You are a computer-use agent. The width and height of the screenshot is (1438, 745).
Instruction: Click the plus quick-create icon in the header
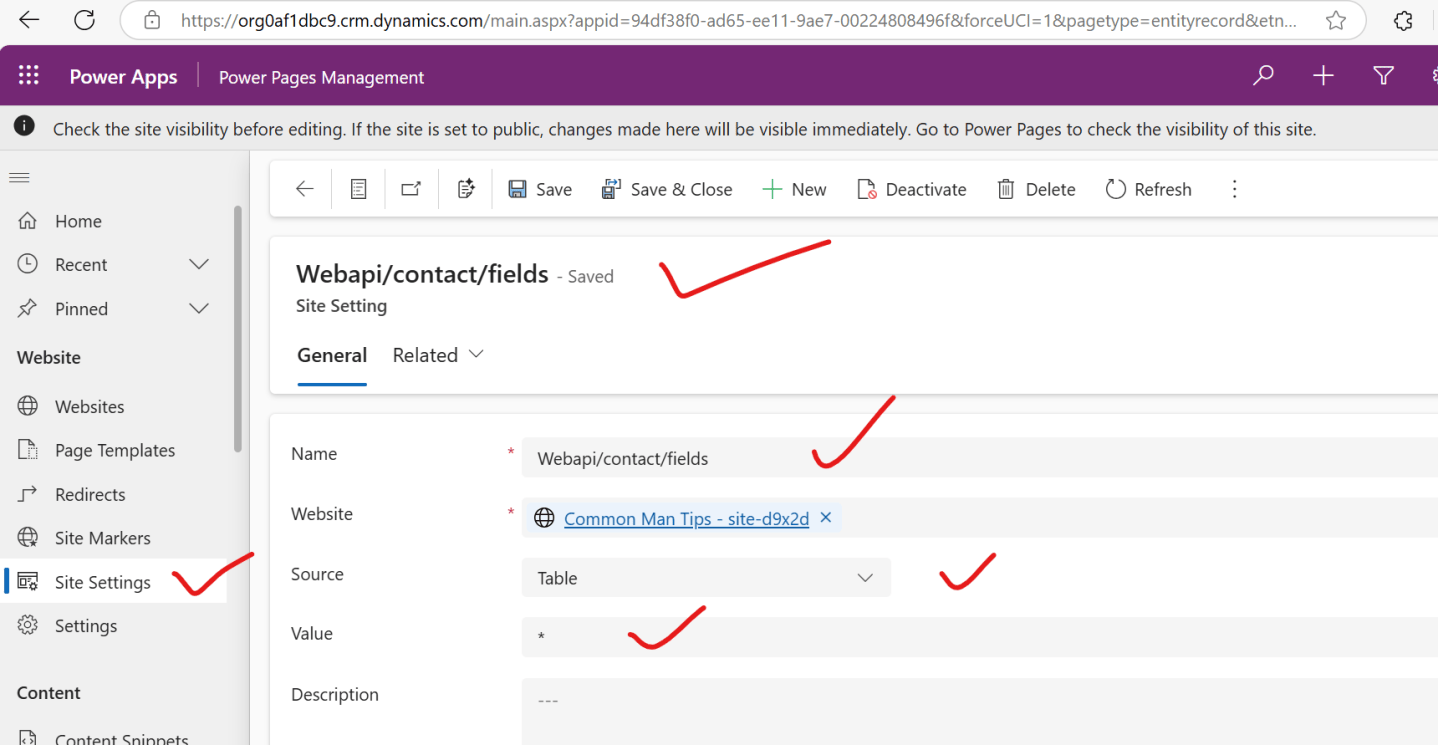pyautogui.click(x=1323, y=76)
